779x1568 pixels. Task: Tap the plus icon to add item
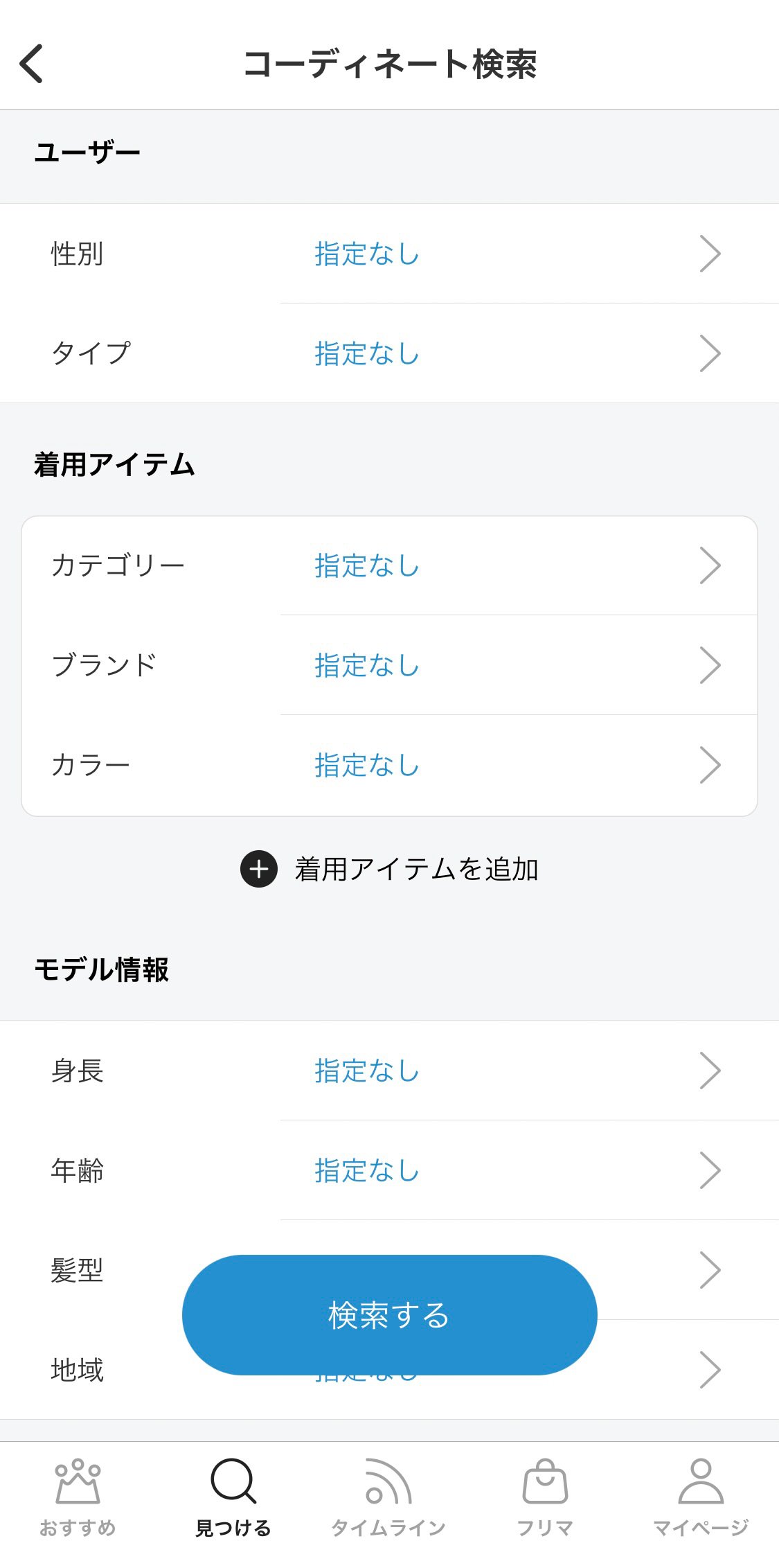(x=259, y=869)
